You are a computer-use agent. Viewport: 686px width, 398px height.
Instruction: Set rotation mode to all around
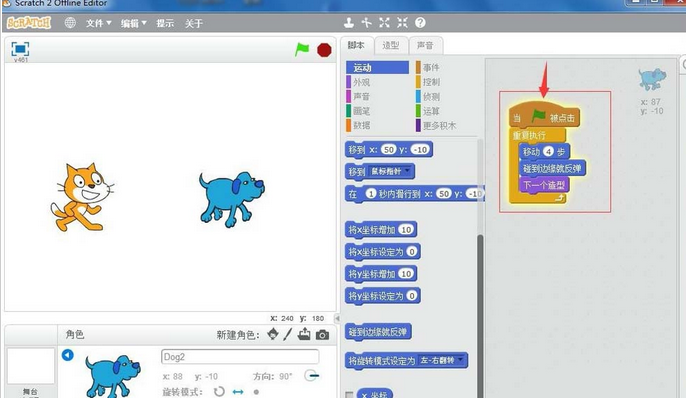(x=219, y=391)
